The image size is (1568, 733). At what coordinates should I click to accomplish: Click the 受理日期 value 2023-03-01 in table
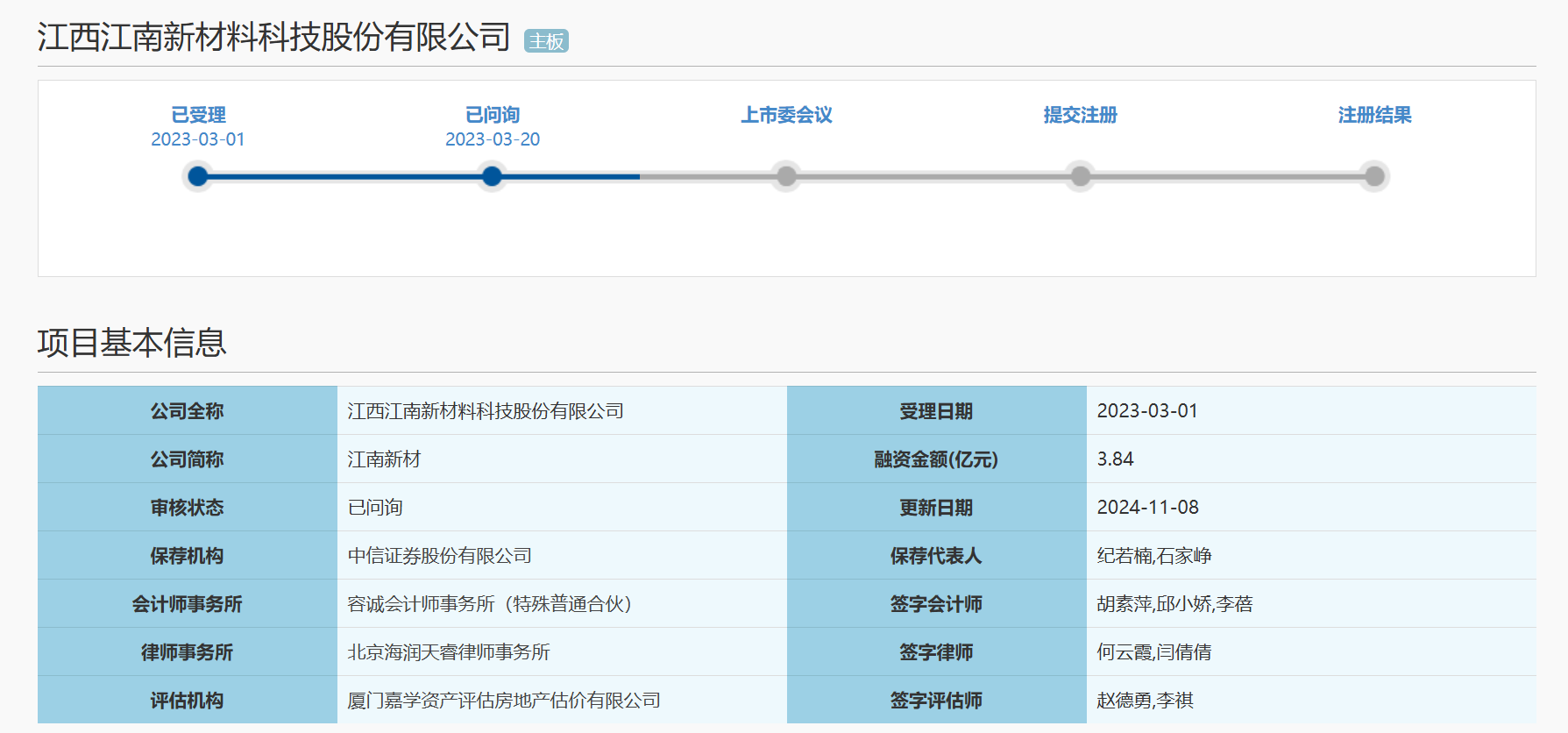click(x=1147, y=410)
